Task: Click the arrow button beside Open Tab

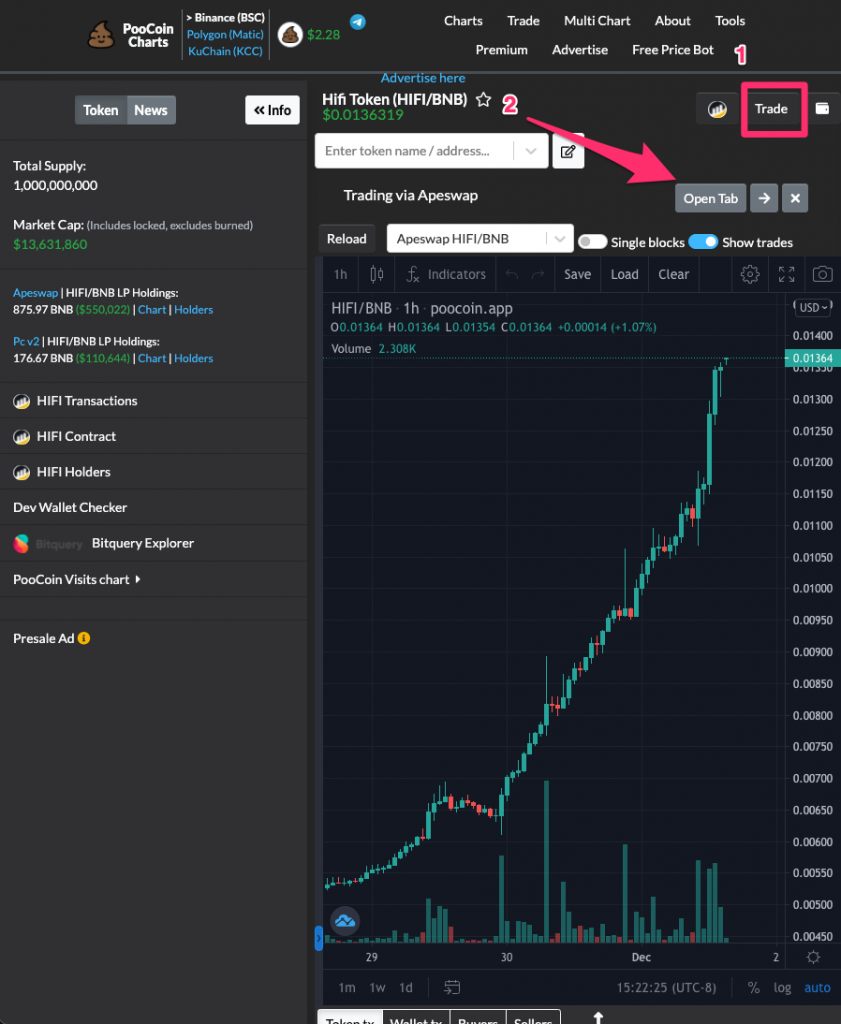Action: tap(764, 198)
